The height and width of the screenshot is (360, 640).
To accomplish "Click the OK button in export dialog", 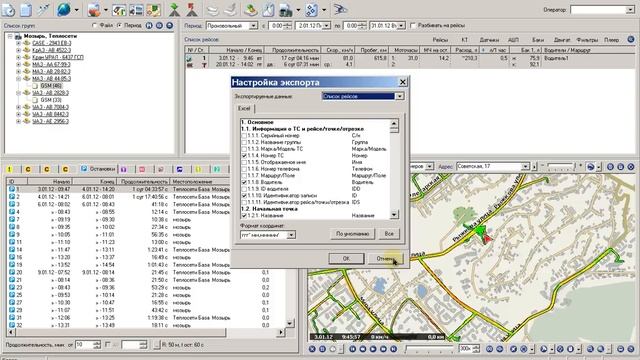I will pos(346,258).
